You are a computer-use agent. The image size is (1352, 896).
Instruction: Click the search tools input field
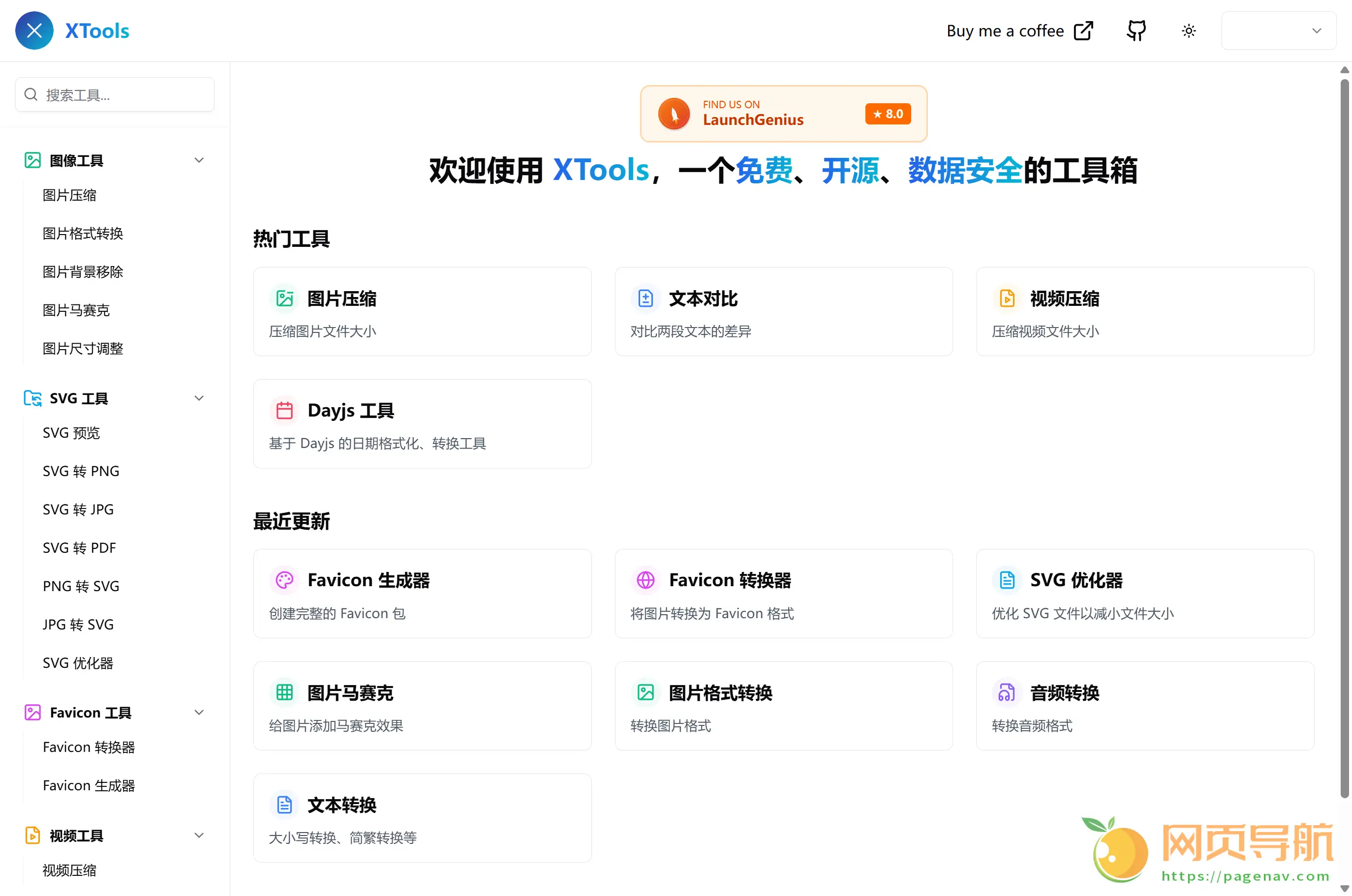pos(115,94)
